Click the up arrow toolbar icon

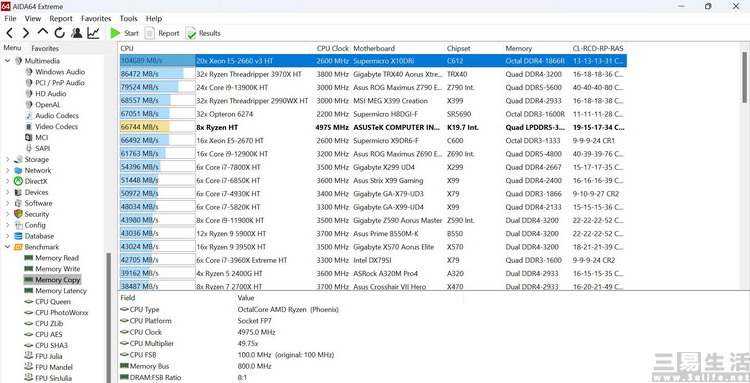pos(43,33)
